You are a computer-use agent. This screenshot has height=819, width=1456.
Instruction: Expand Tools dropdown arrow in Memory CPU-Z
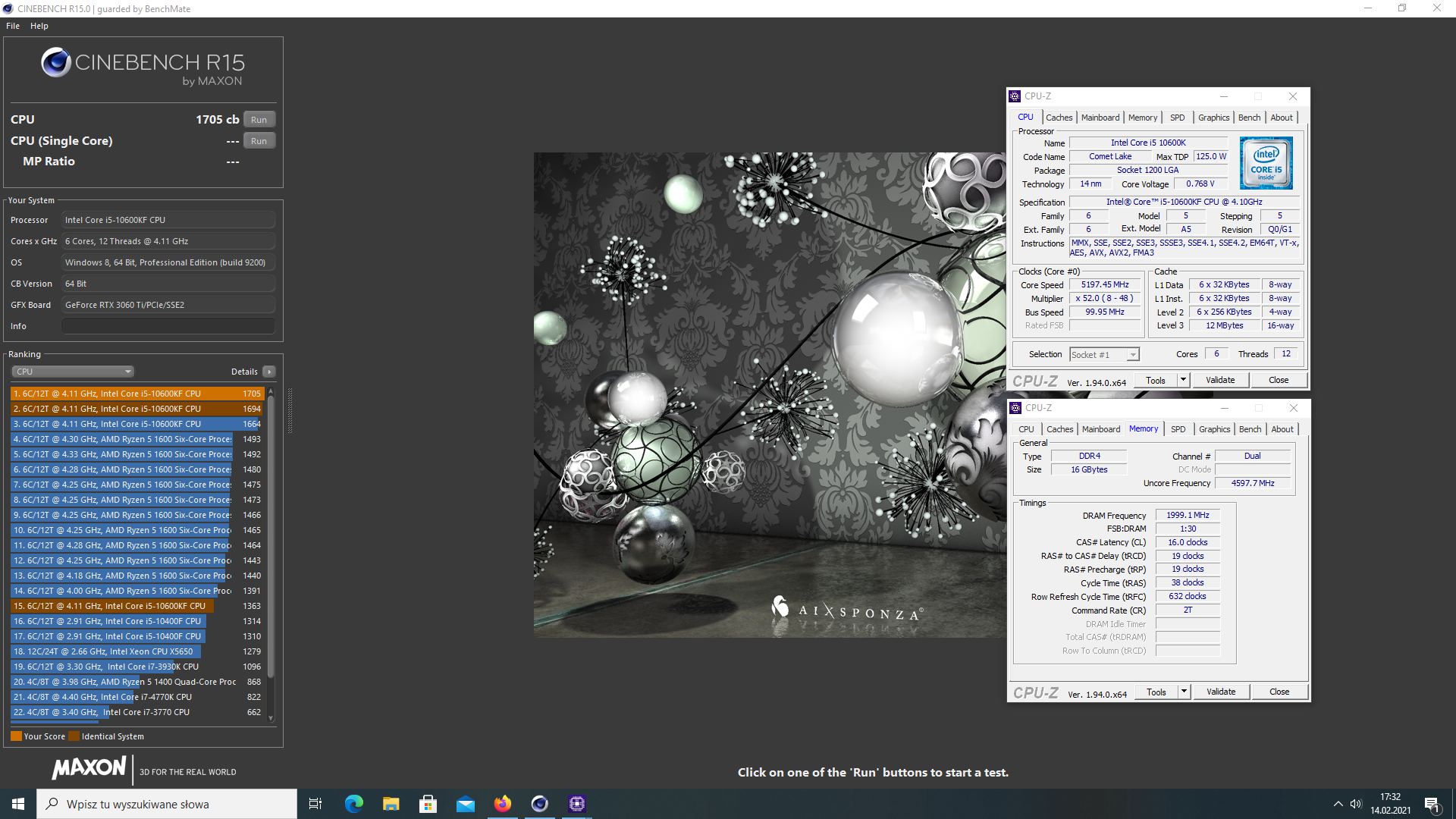(1184, 692)
